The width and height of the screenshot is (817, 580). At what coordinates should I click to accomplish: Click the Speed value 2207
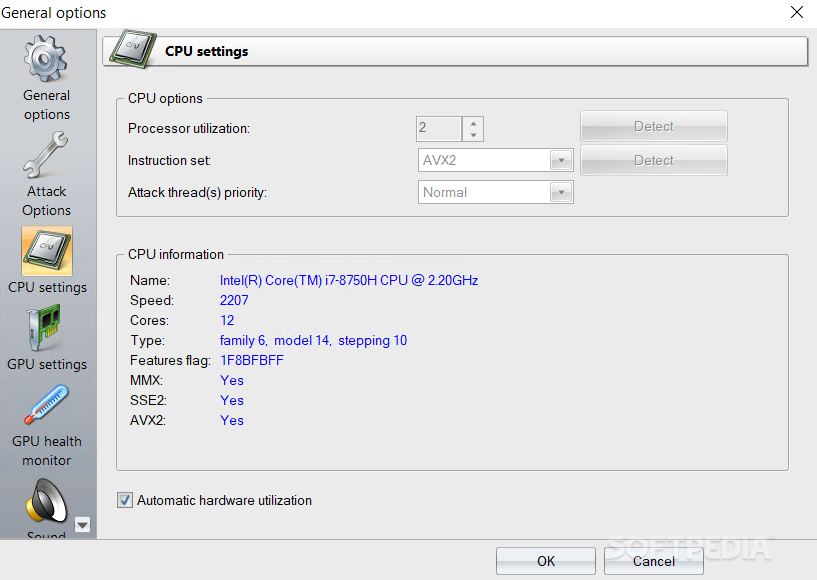click(x=234, y=300)
